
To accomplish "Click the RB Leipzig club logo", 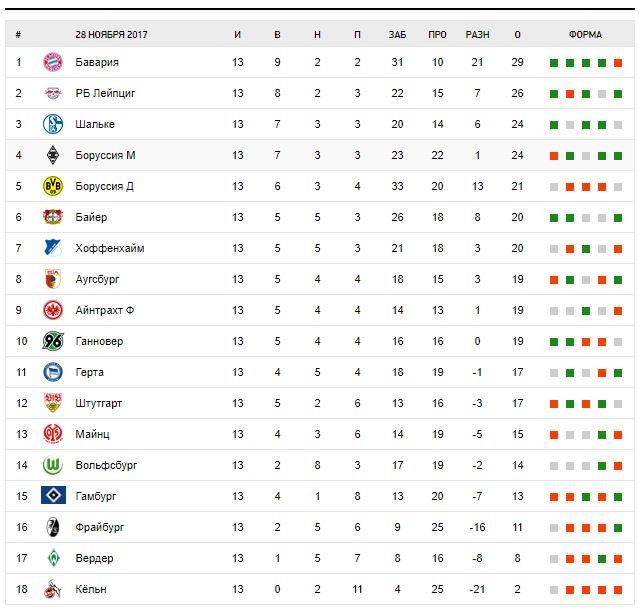I will pos(53,93).
